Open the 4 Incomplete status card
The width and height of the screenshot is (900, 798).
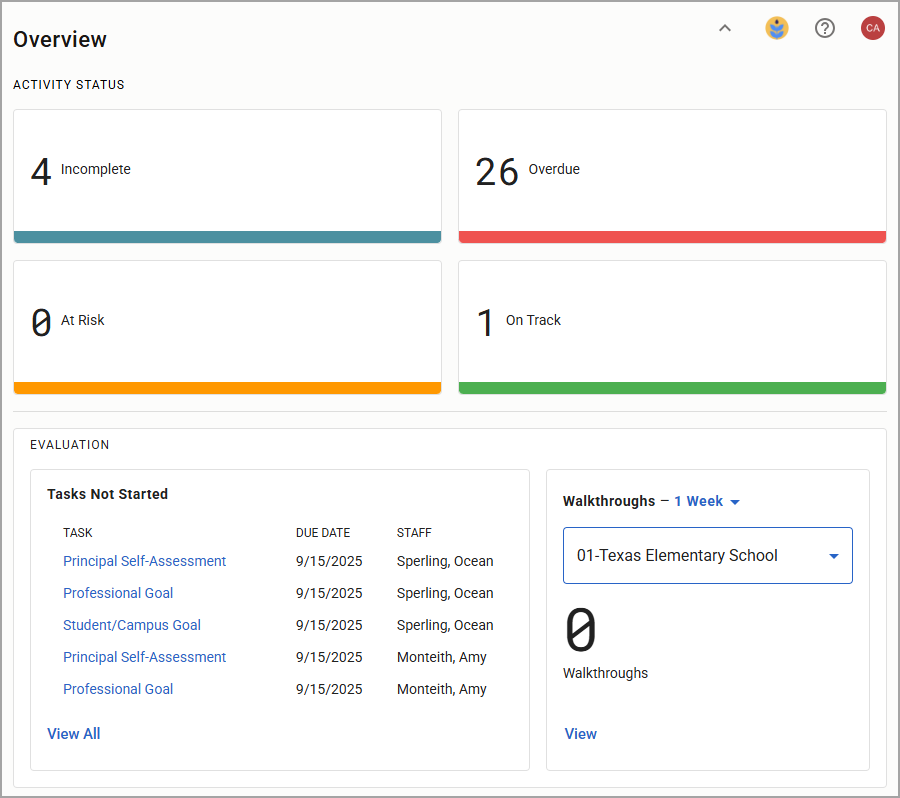[x=227, y=176]
